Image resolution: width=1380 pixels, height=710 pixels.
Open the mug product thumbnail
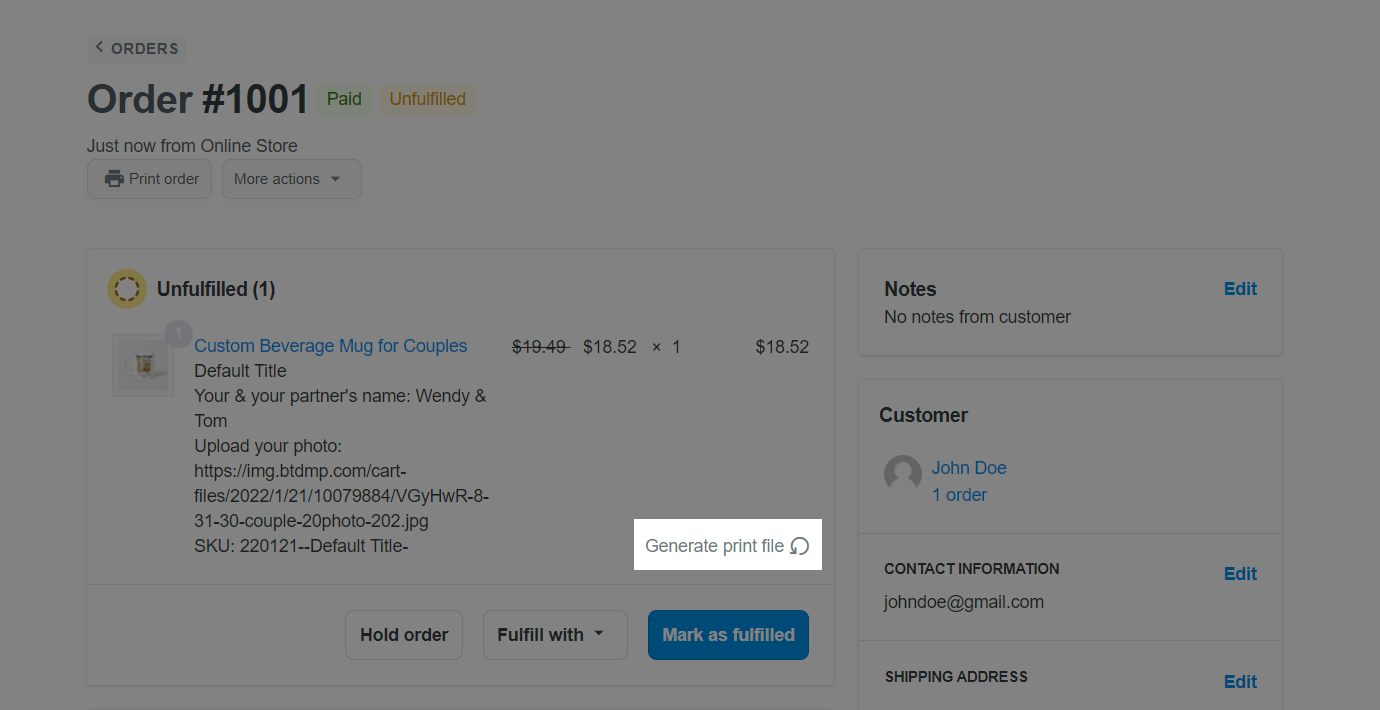click(x=143, y=365)
